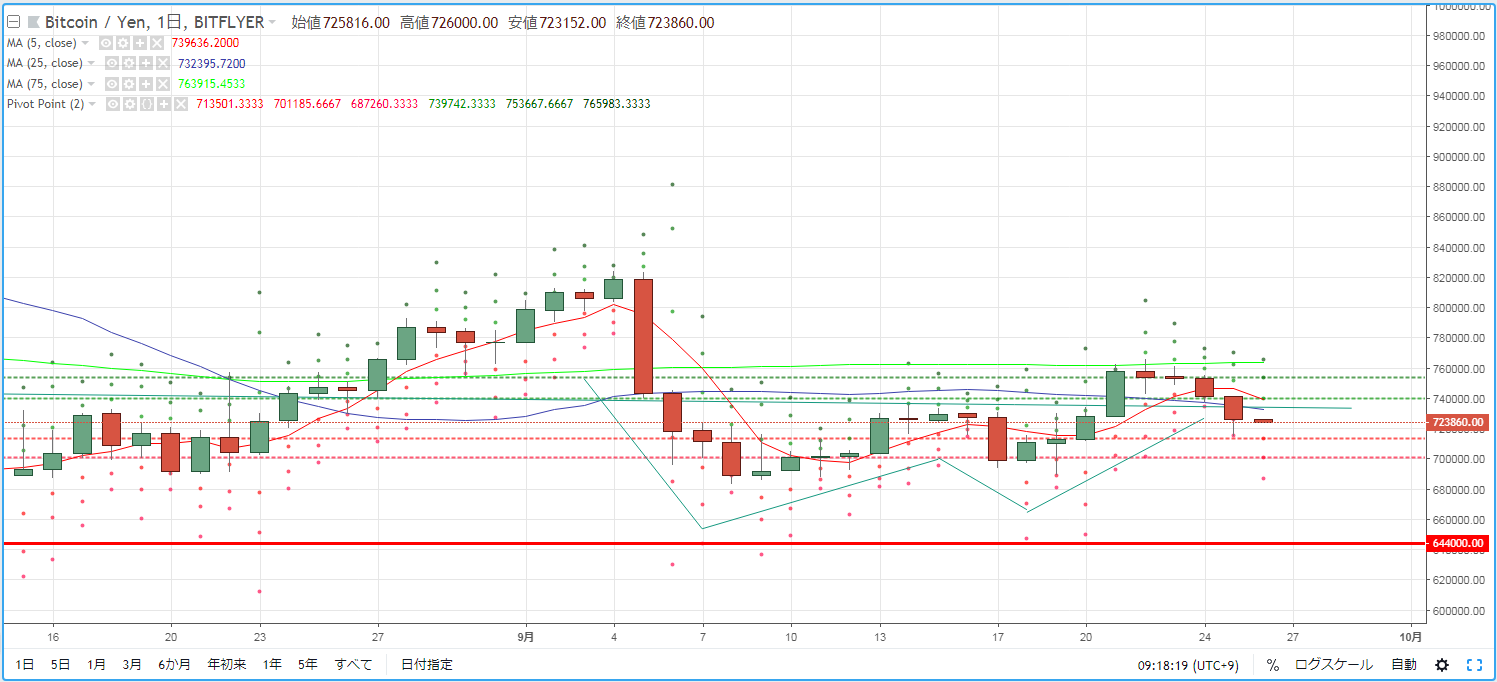The width and height of the screenshot is (1497, 682).
Task: Select the 5日 time range
Action: (x=61, y=665)
